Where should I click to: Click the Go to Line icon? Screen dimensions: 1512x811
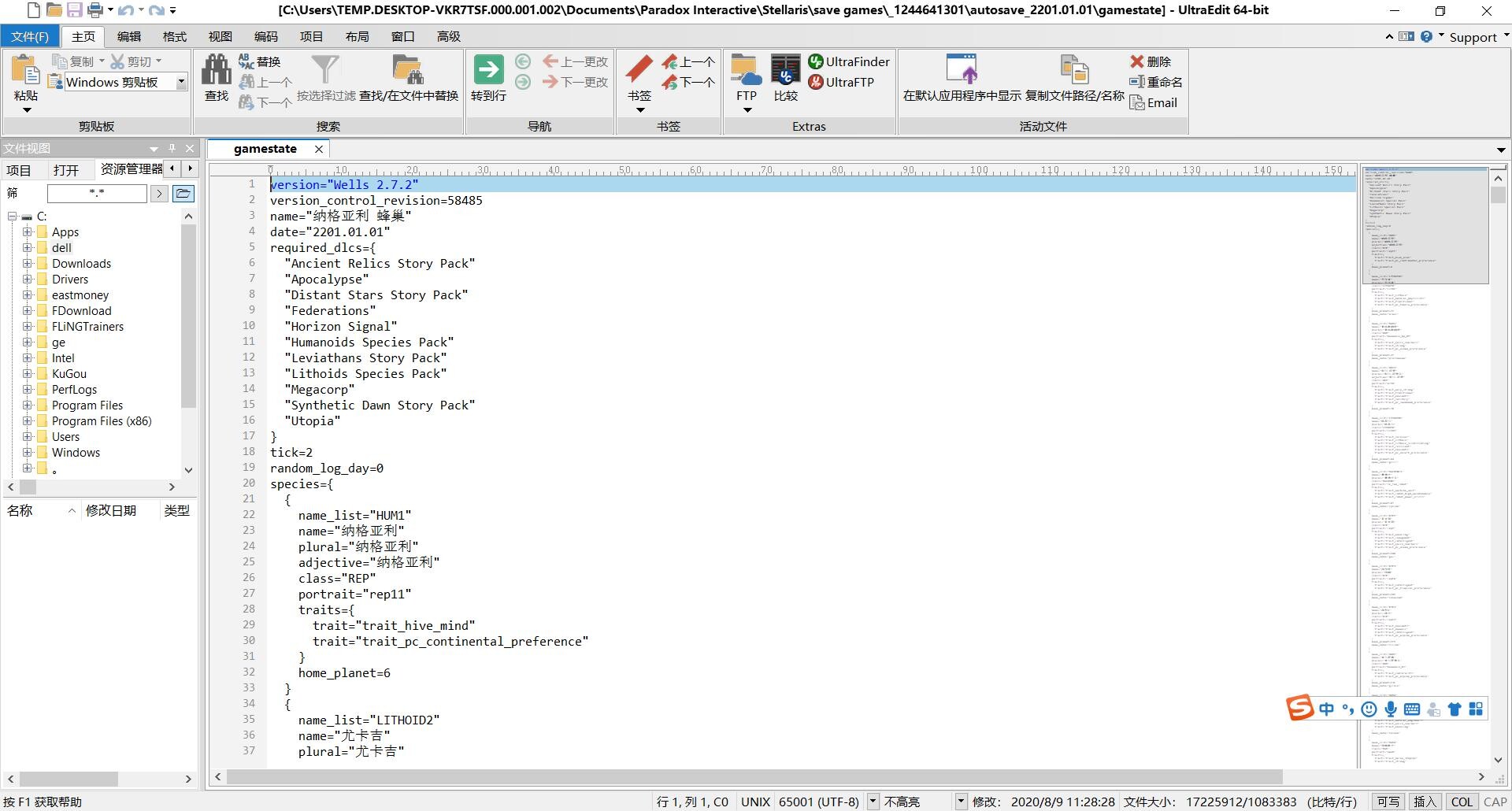[488, 71]
